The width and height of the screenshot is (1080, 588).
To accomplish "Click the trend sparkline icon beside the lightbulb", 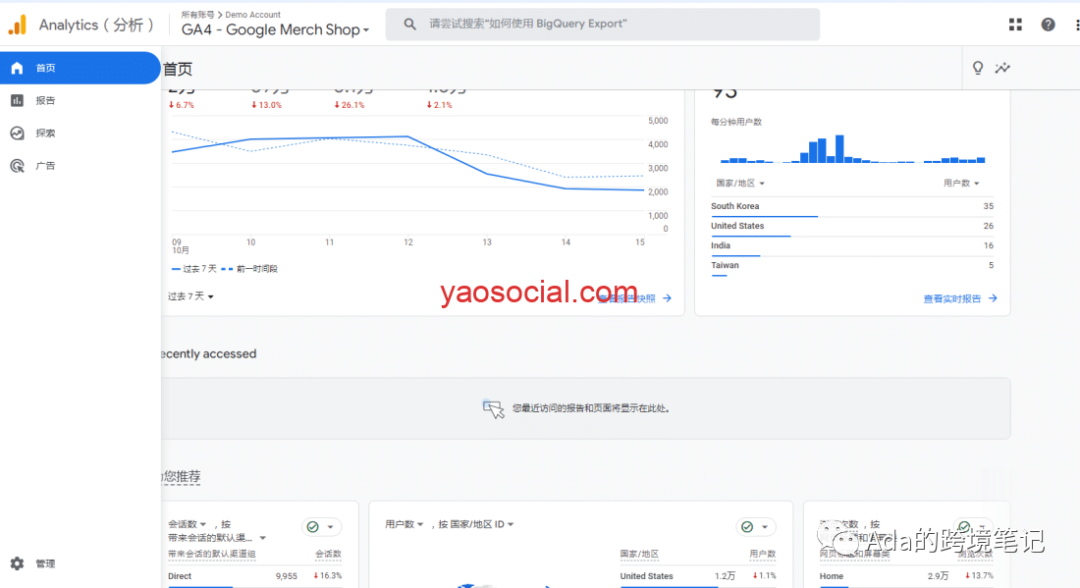I will 1003,67.
